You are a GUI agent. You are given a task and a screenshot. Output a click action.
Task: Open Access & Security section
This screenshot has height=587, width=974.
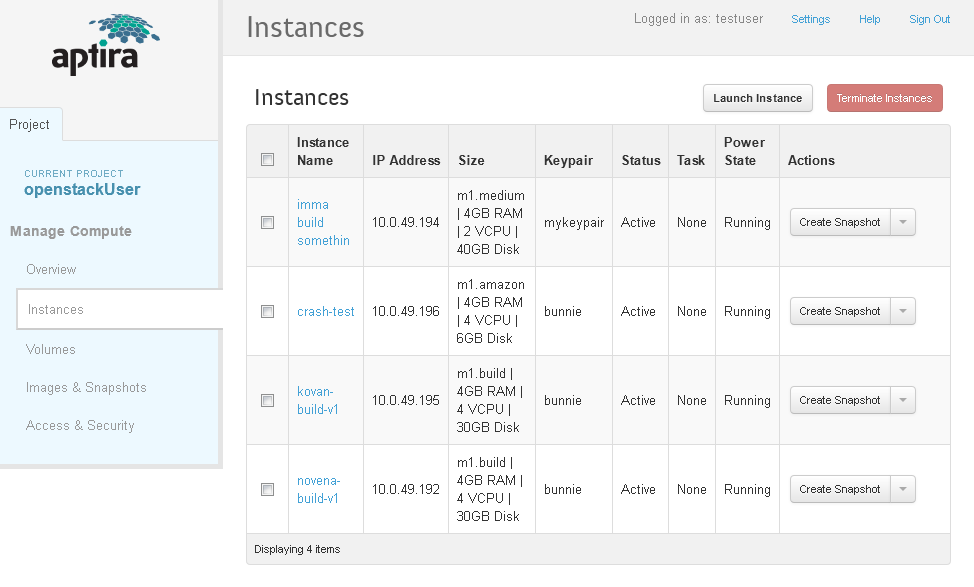point(80,425)
